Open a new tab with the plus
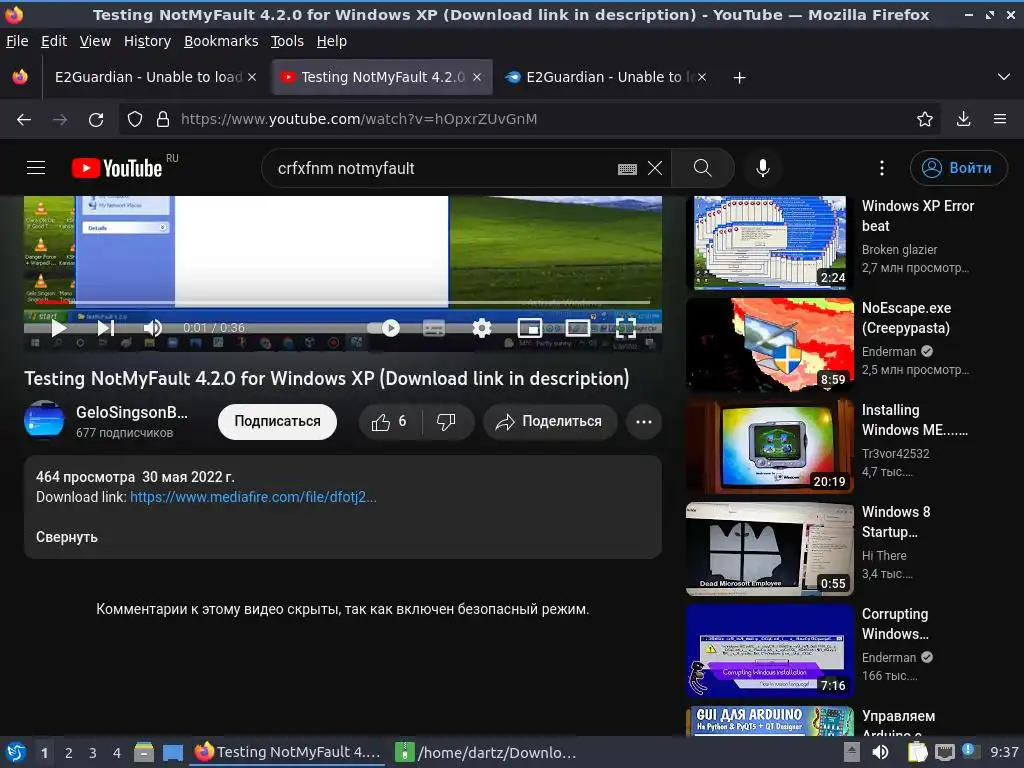The height and width of the screenshot is (768, 1024). [739, 78]
